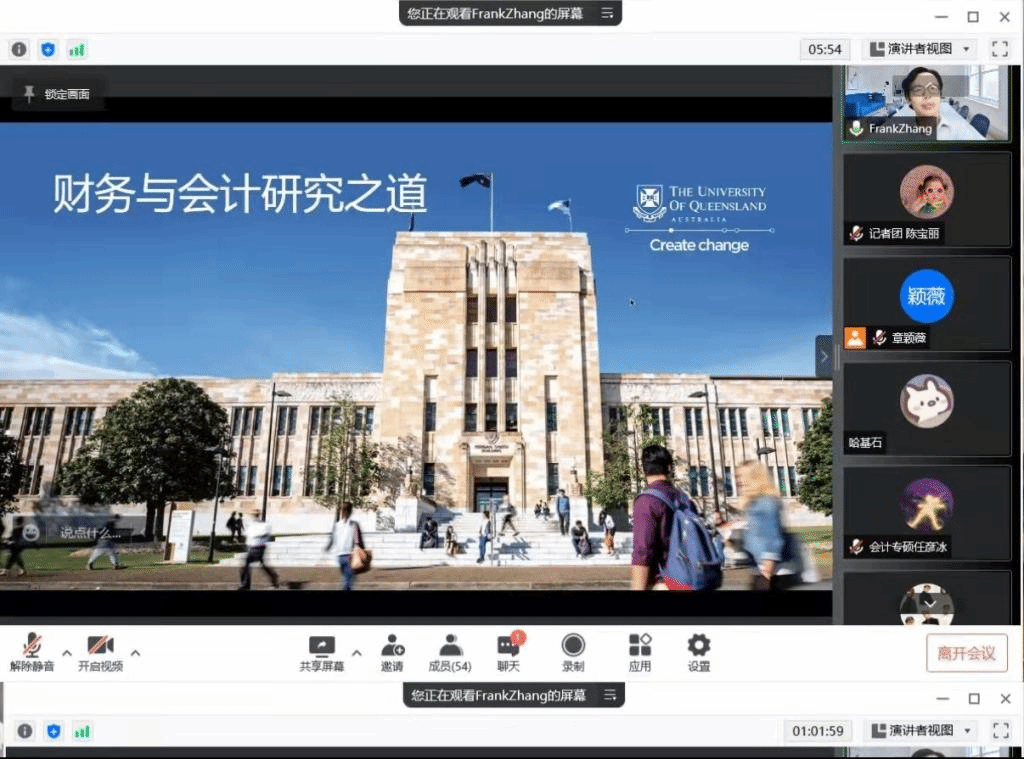
Task: Open the 邀请 invite icon
Action: (x=392, y=646)
